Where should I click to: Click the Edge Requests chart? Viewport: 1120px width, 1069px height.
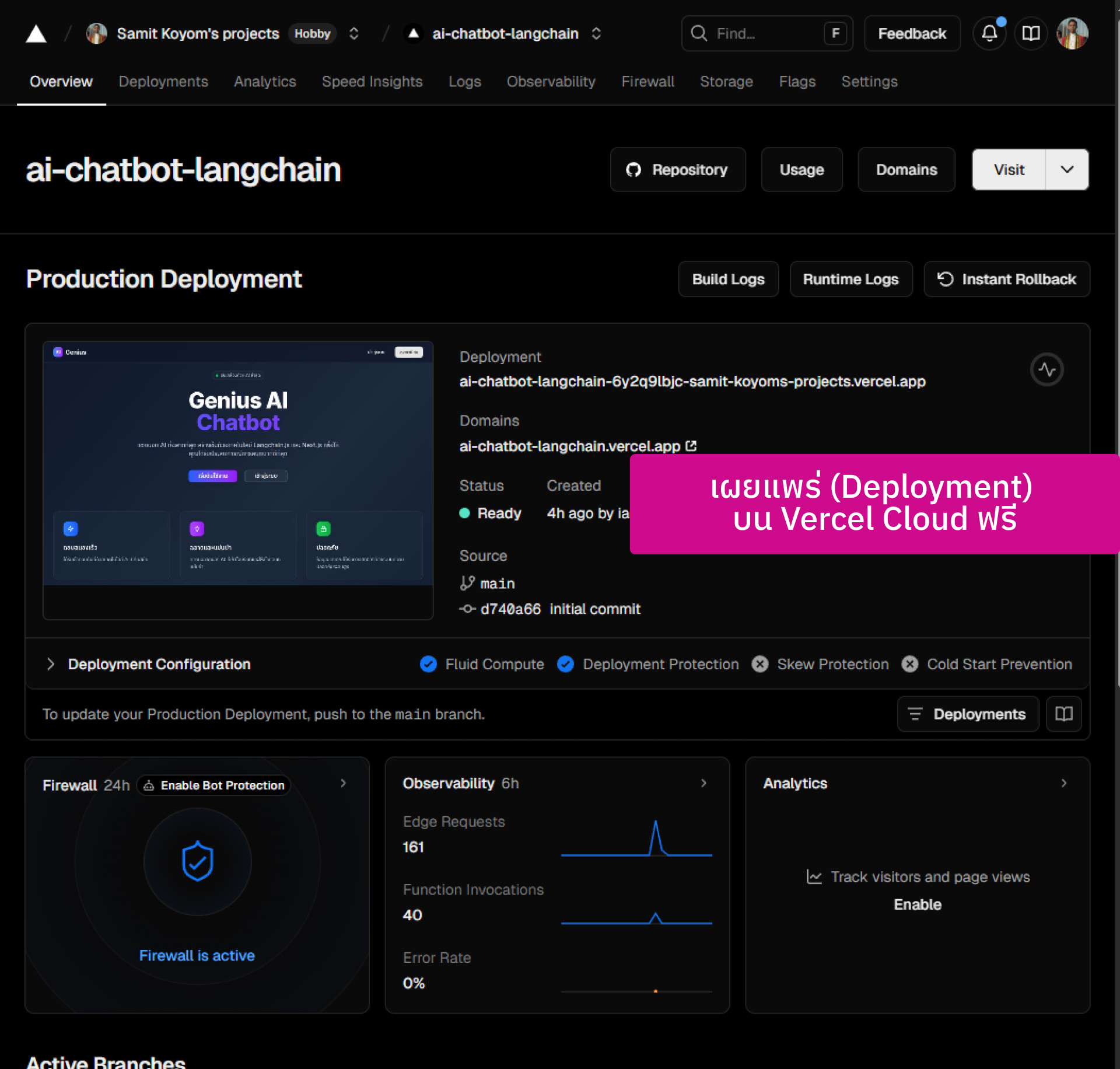tap(636, 838)
